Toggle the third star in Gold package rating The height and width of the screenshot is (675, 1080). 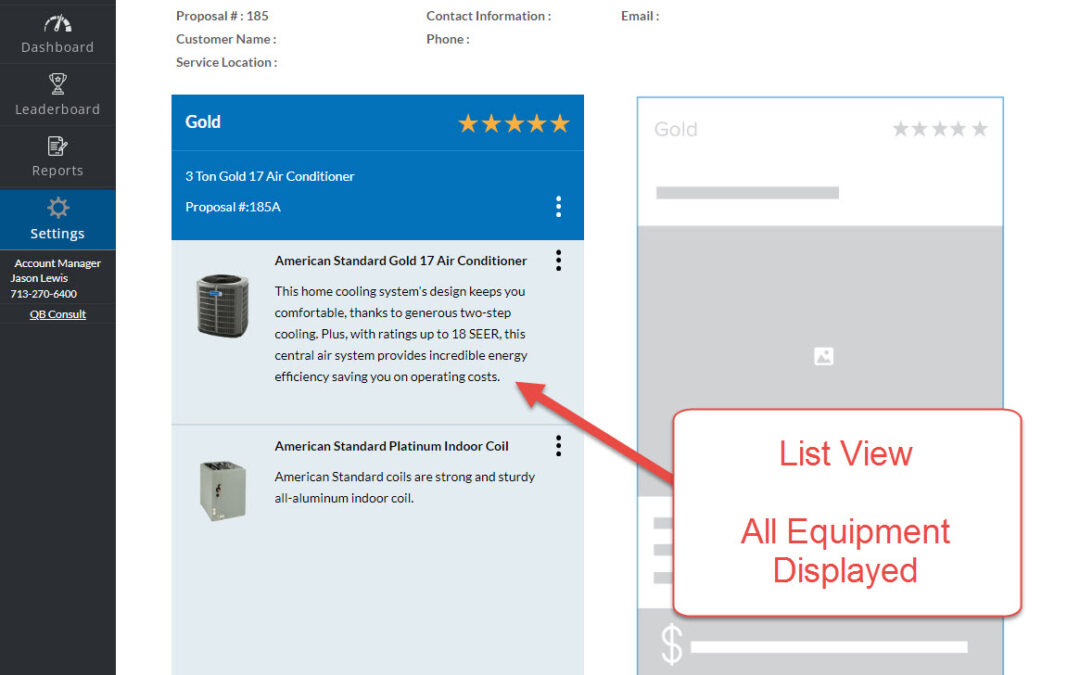click(513, 124)
